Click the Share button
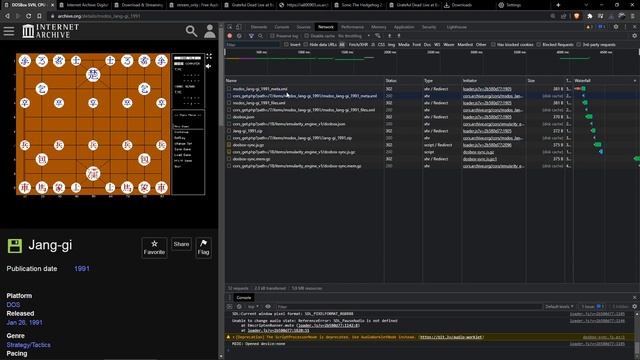The height and width of the screenshot is (360, 640). point(181,244)
